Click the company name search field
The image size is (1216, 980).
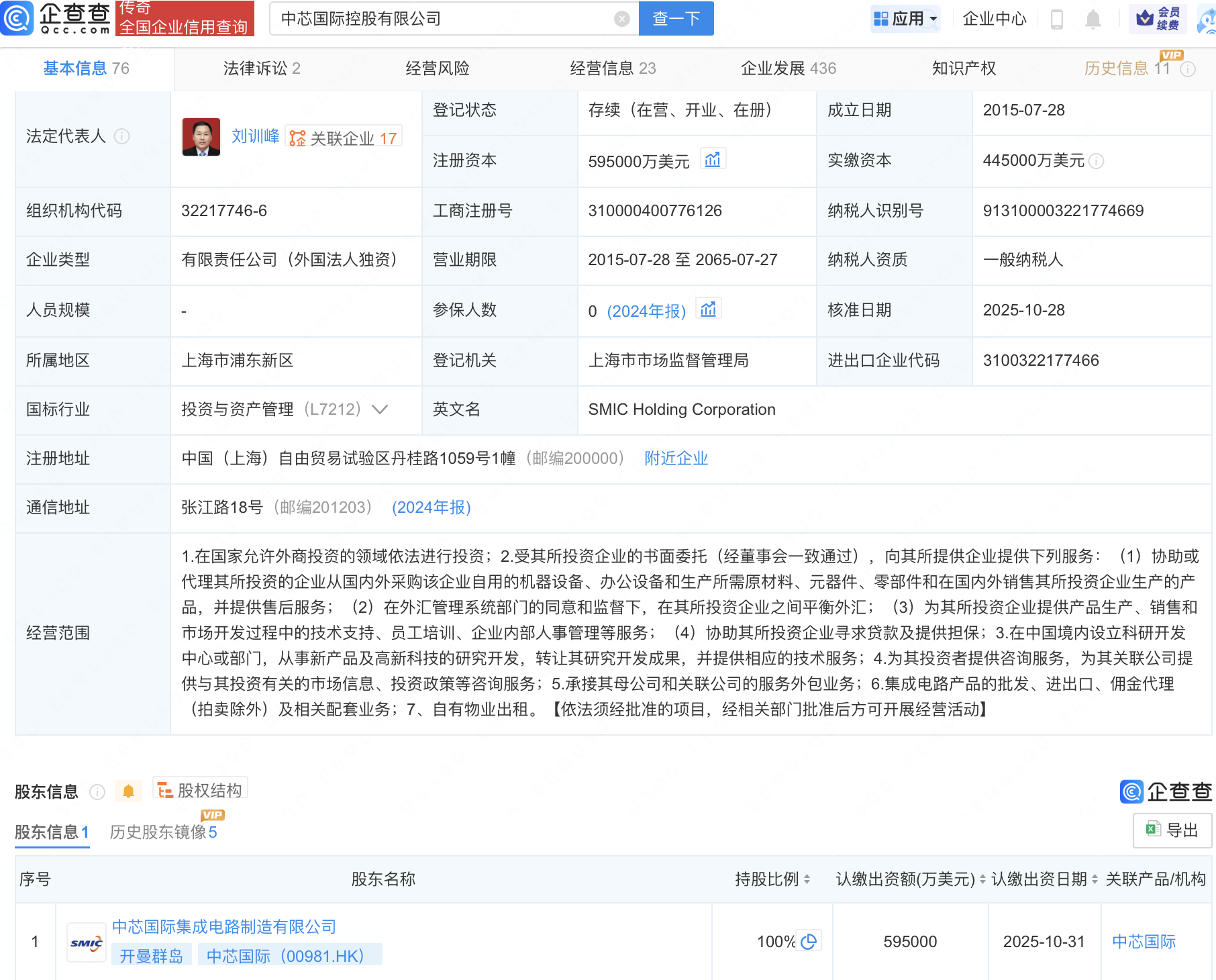click(443, 19)
